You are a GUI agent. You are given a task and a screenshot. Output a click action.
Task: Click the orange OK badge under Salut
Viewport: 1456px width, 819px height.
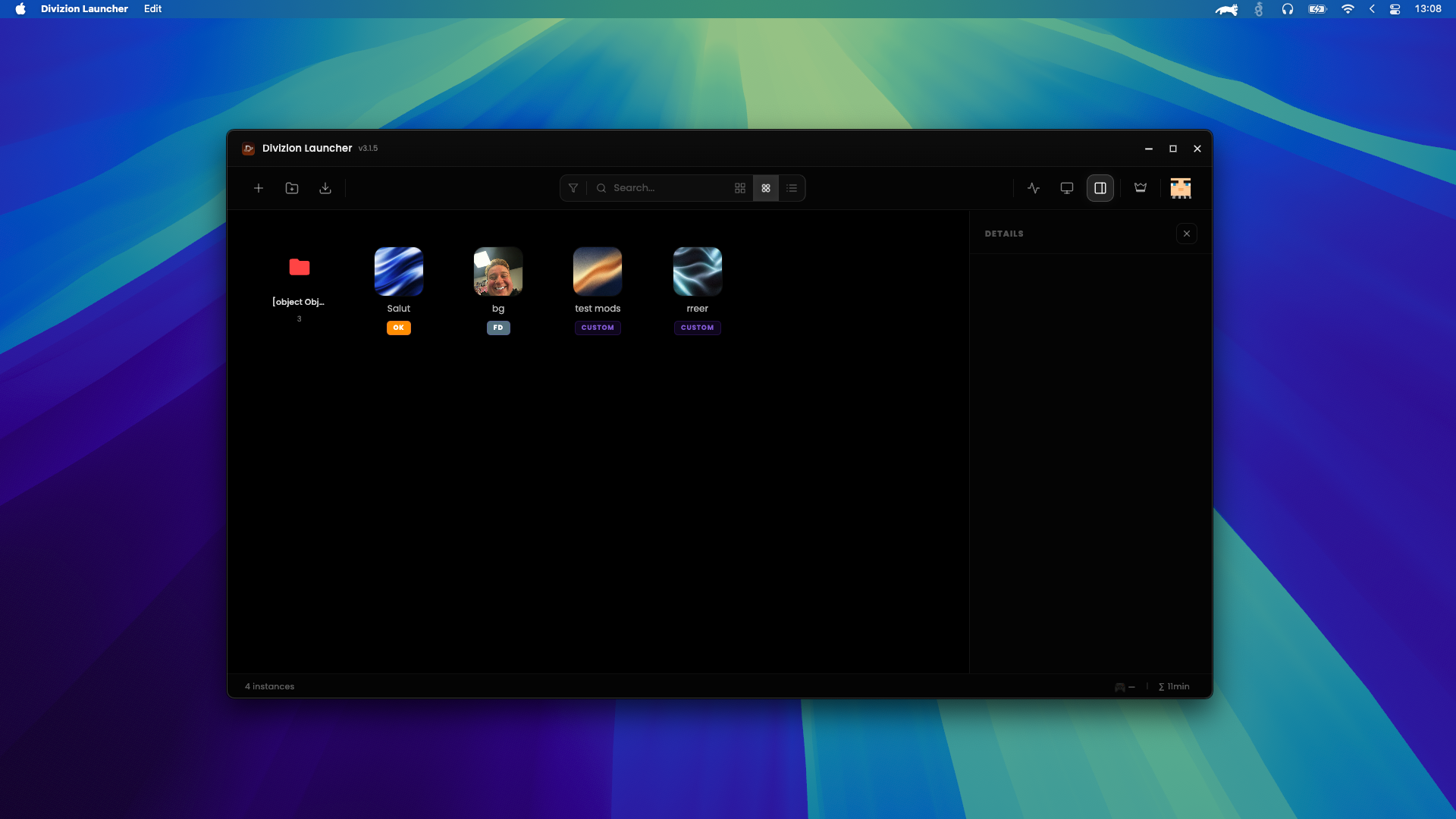click(399, 328)
